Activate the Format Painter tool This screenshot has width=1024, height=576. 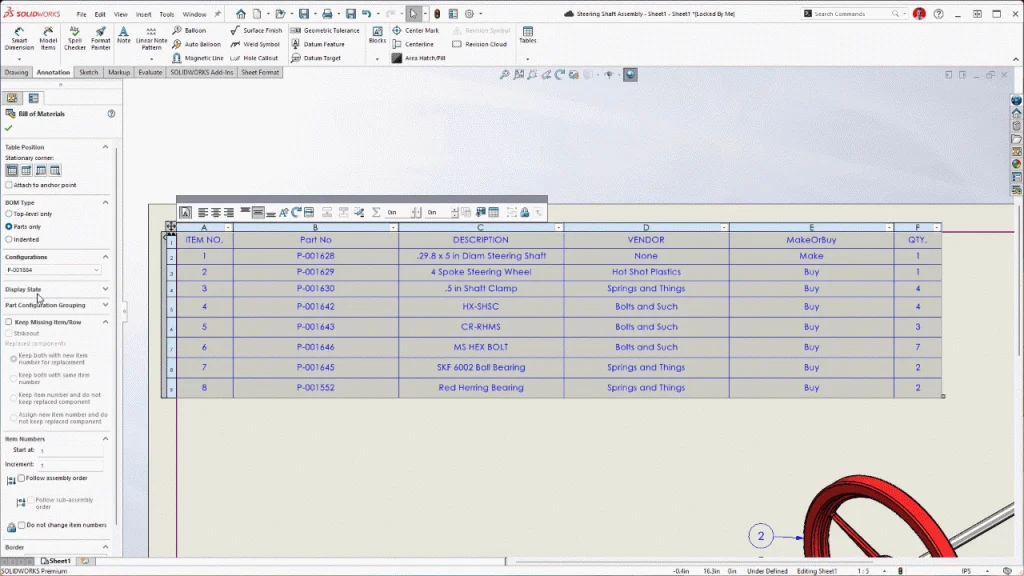click(x=101, y=39)
